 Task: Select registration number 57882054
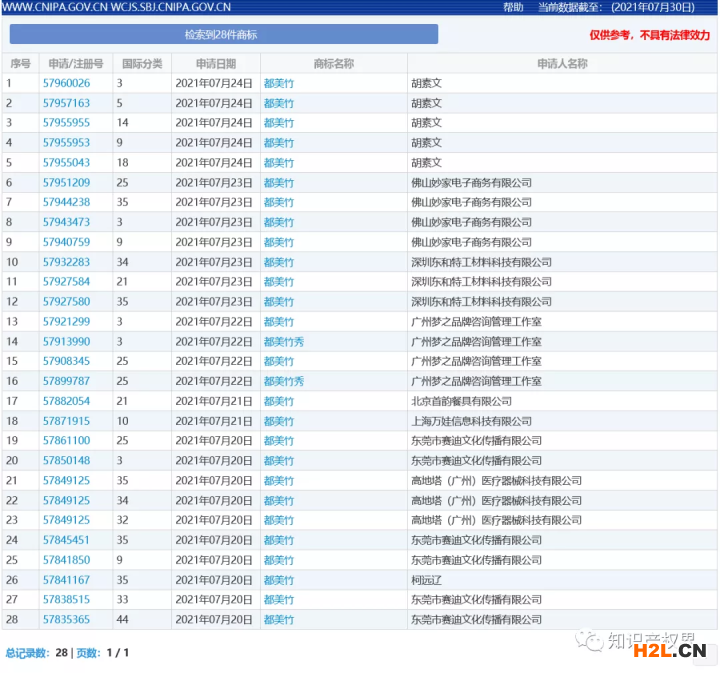66,401
